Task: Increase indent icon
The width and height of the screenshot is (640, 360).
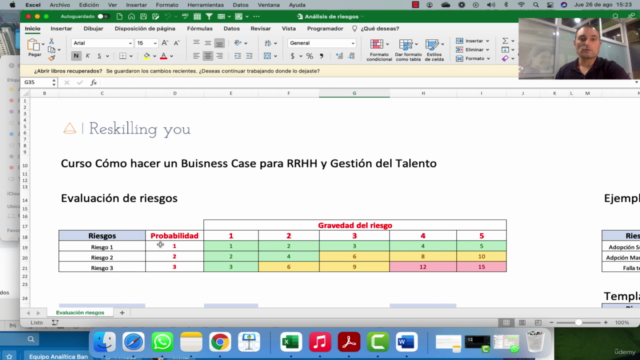Action: (x=249, y=56)
